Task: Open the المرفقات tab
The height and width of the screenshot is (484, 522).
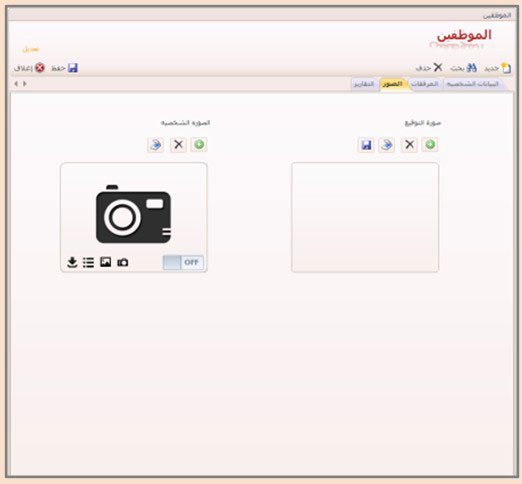Action: pyautogui.click(x=424, y=84)
